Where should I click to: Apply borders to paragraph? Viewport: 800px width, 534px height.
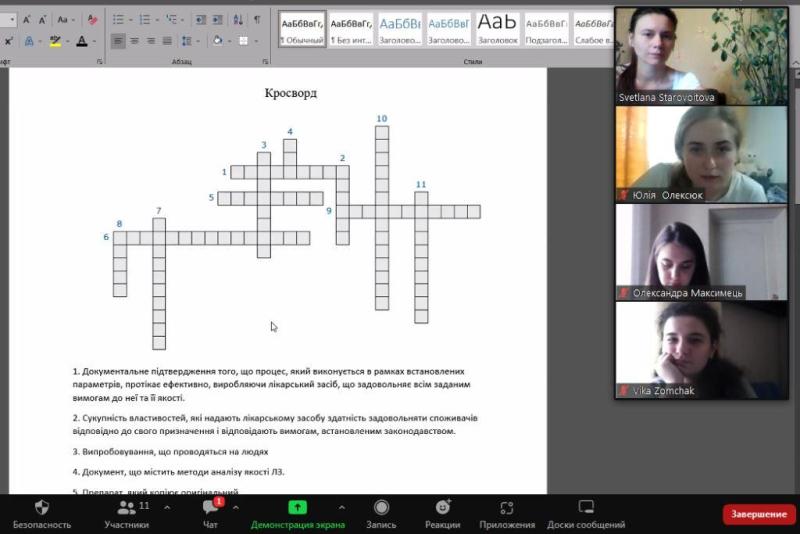(243, 41)
